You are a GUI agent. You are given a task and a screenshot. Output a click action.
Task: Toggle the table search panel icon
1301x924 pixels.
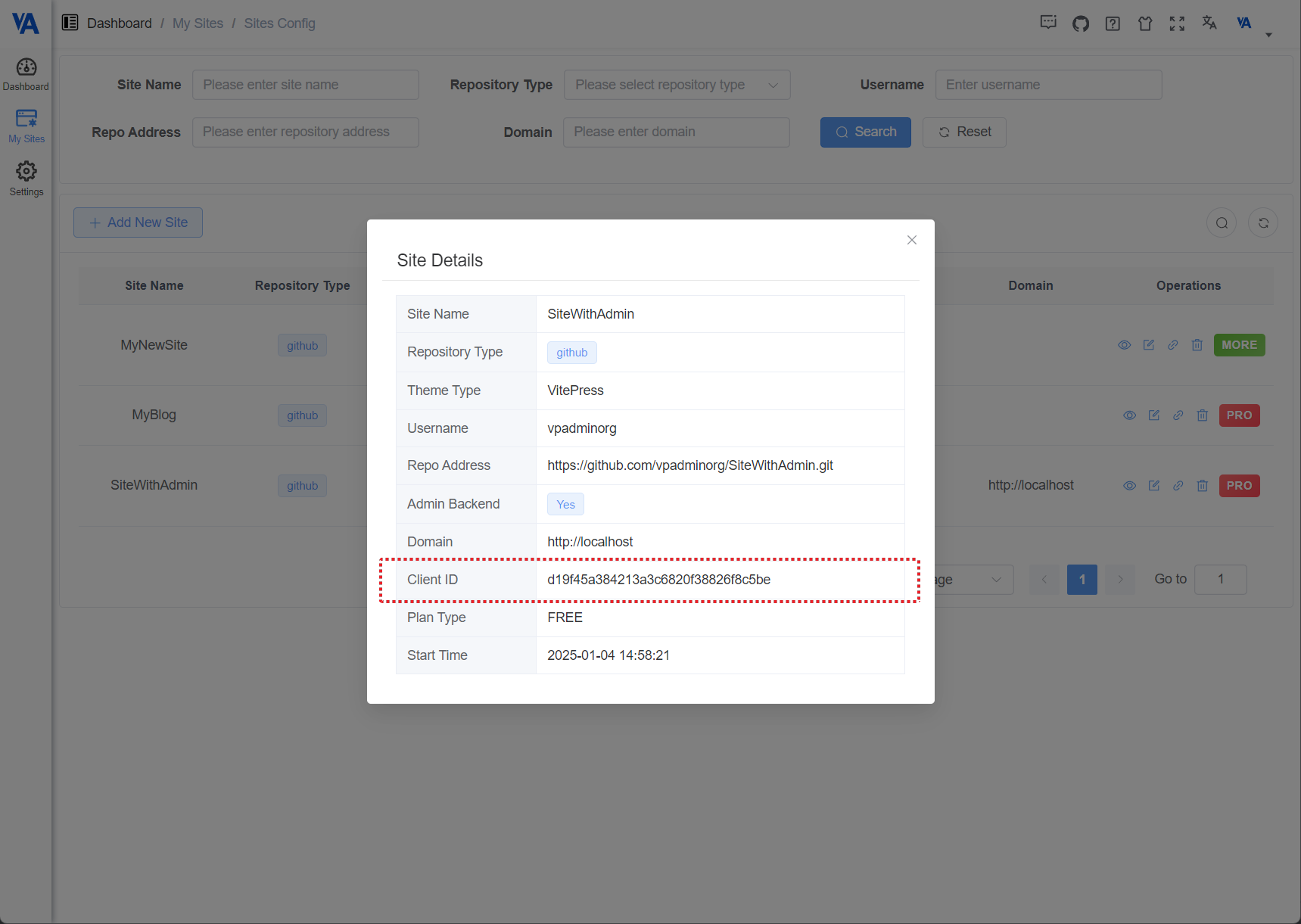click(x=1221, y=223)
